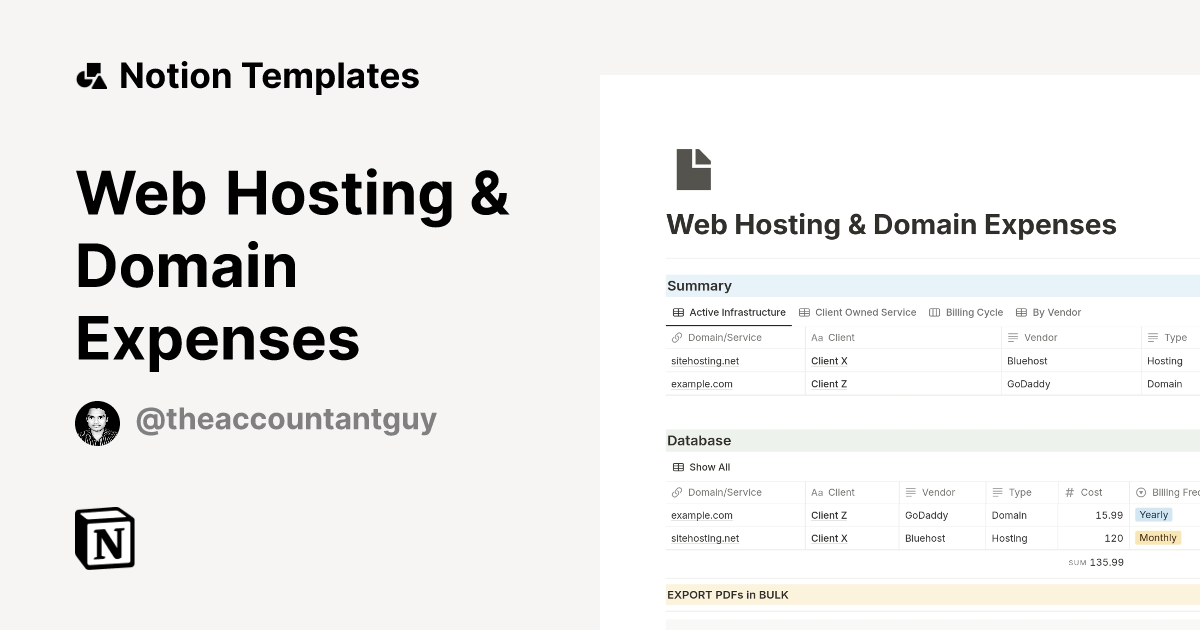Open the Billing Frequency column header dropdown
Image resolution: width=1200 pixels, height=630 pixels.
[x=1165, y=492]
